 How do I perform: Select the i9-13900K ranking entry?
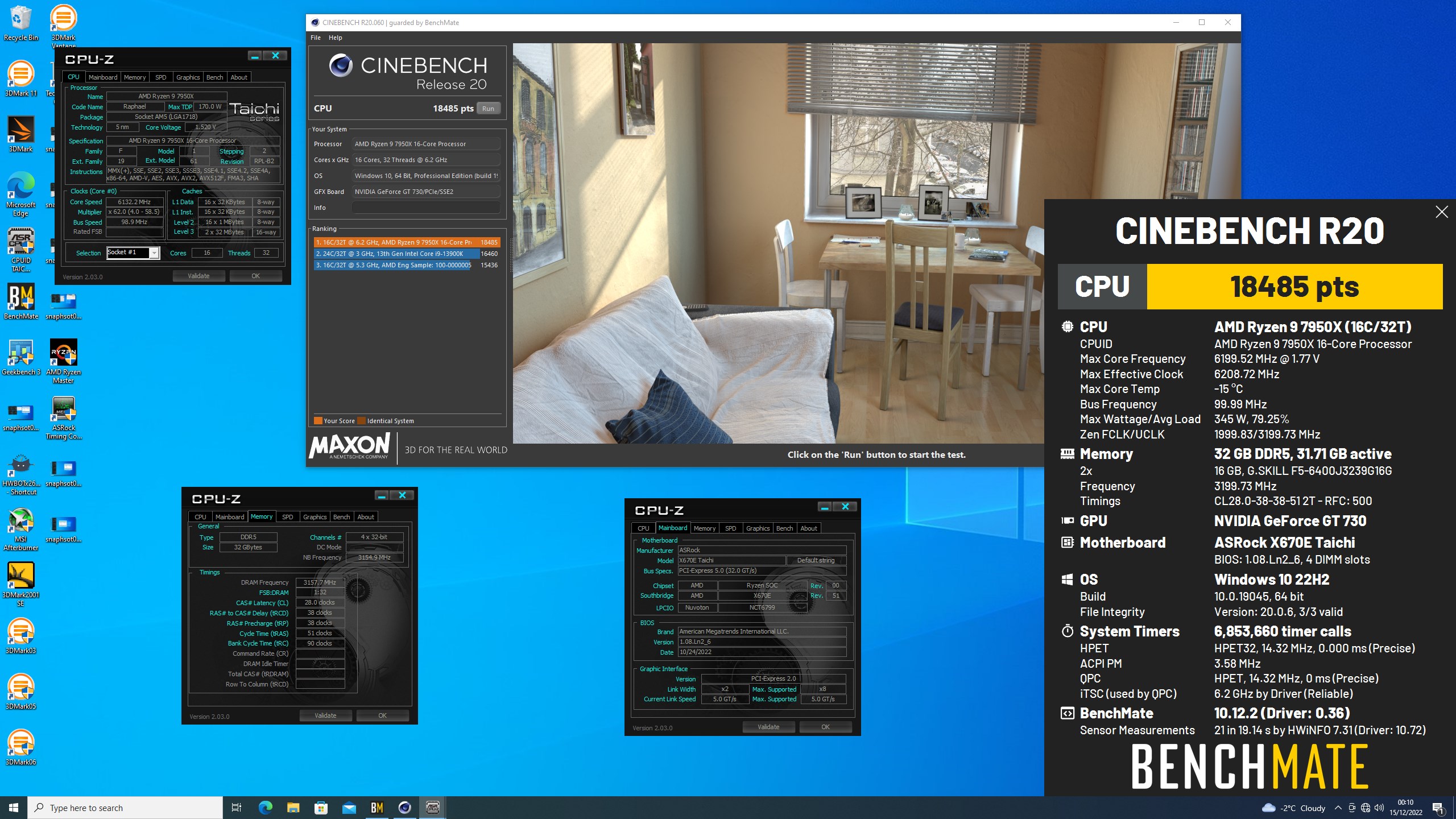coord(407,254)
